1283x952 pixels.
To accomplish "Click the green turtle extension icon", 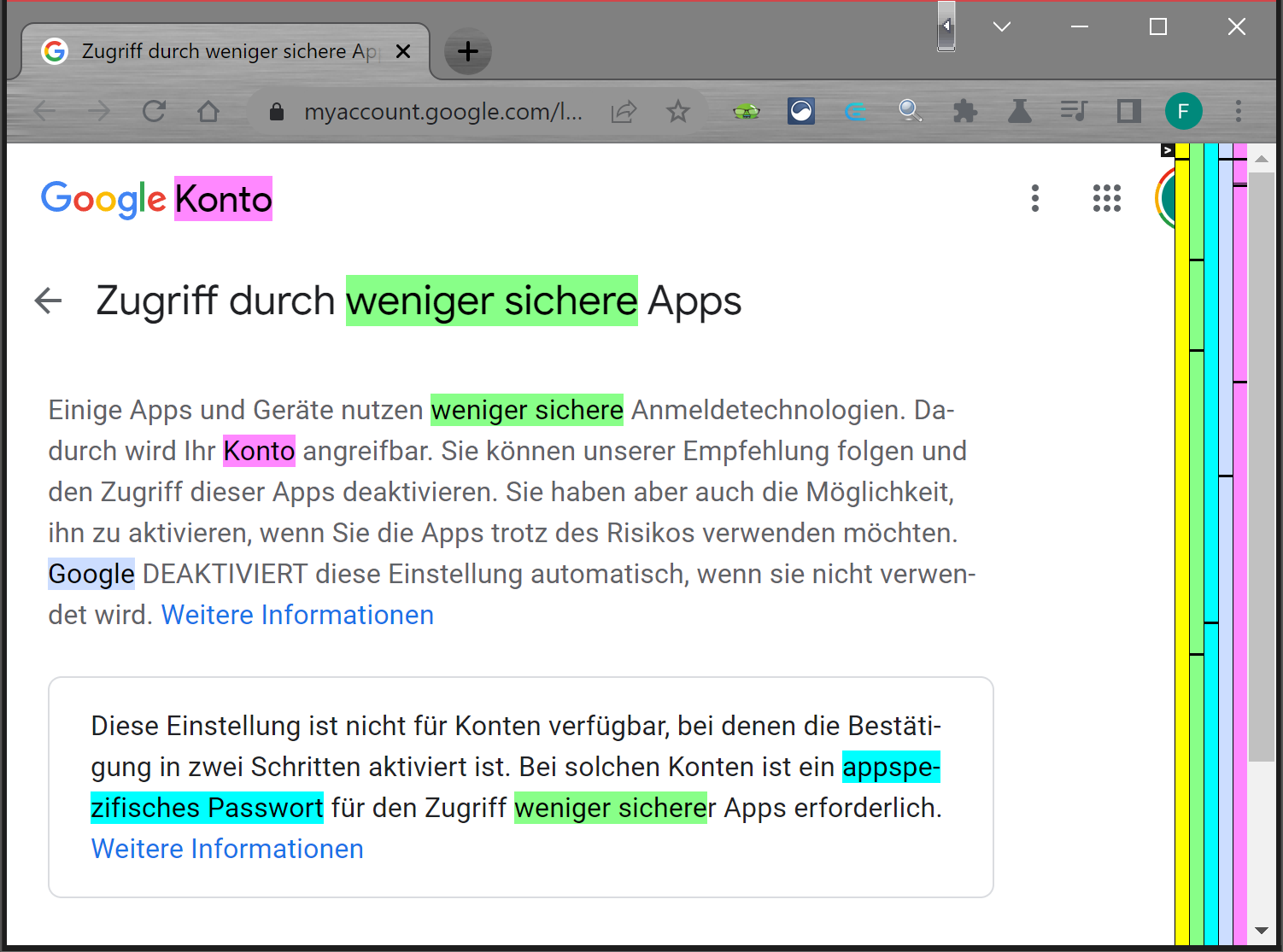I will (x=747, y=111).
